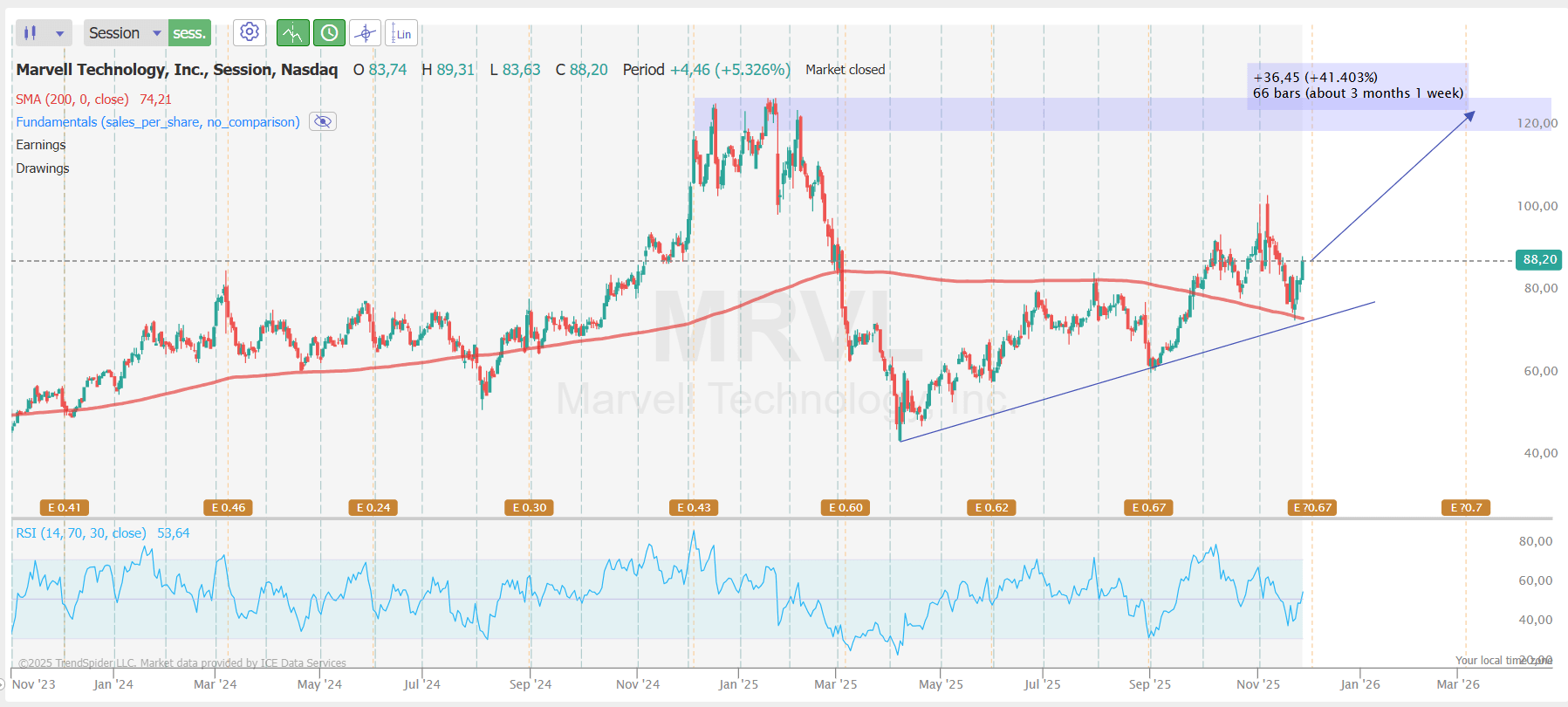This screenshot has height=707, width=1568.
Task: Click the E 0.46 earnings marker
Action: pos(229,507)
